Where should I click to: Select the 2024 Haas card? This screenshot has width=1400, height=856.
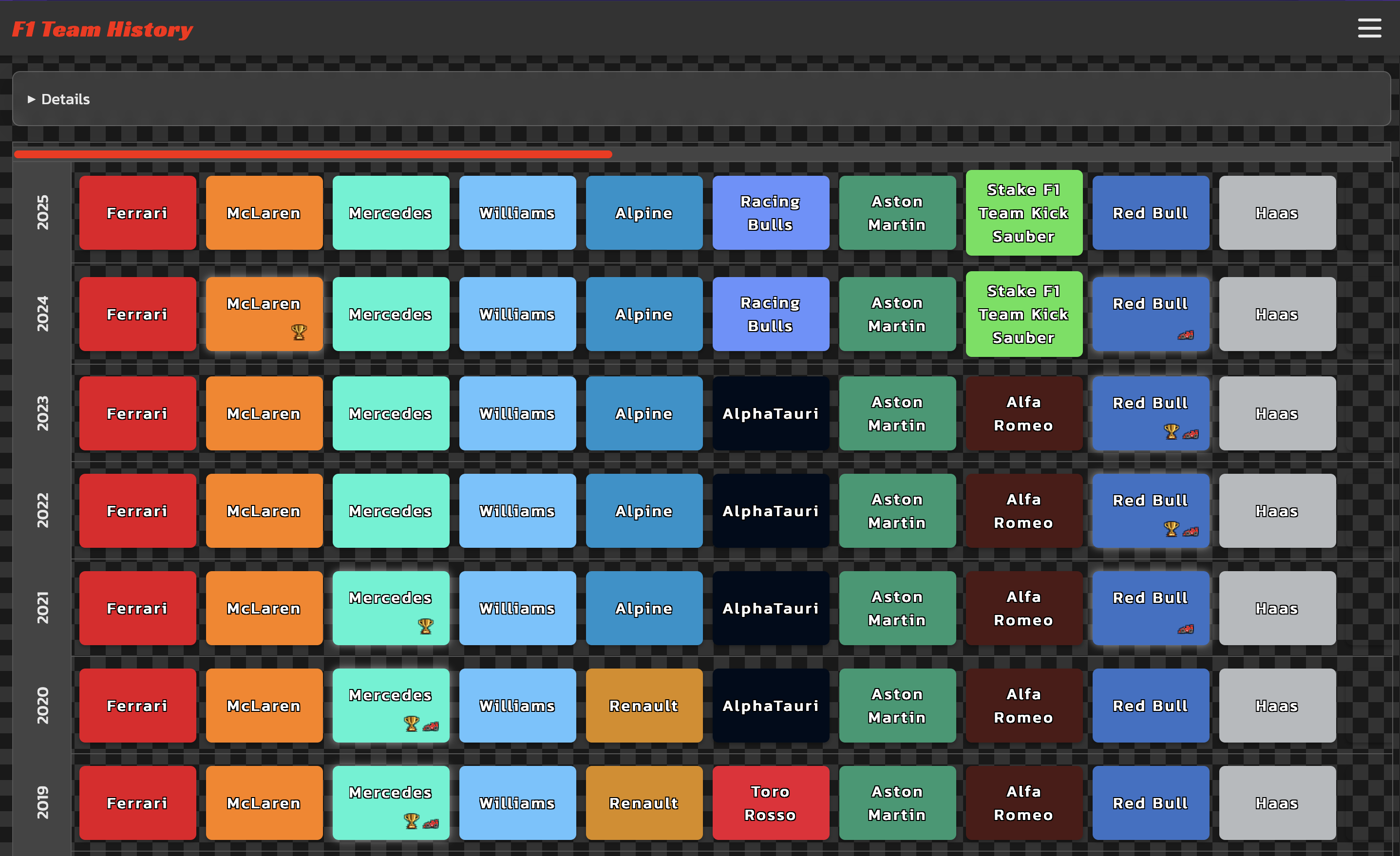click(1277, 314)
